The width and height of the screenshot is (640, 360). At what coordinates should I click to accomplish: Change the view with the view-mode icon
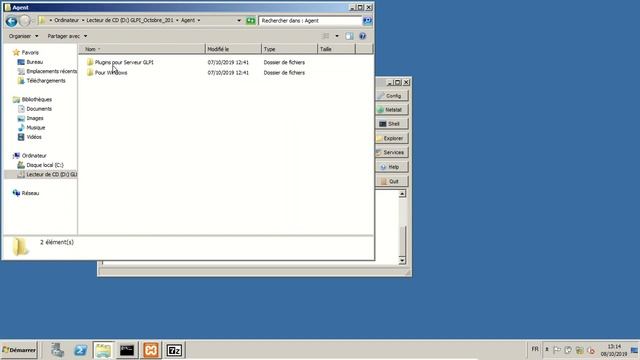click(x=326, y=36)
